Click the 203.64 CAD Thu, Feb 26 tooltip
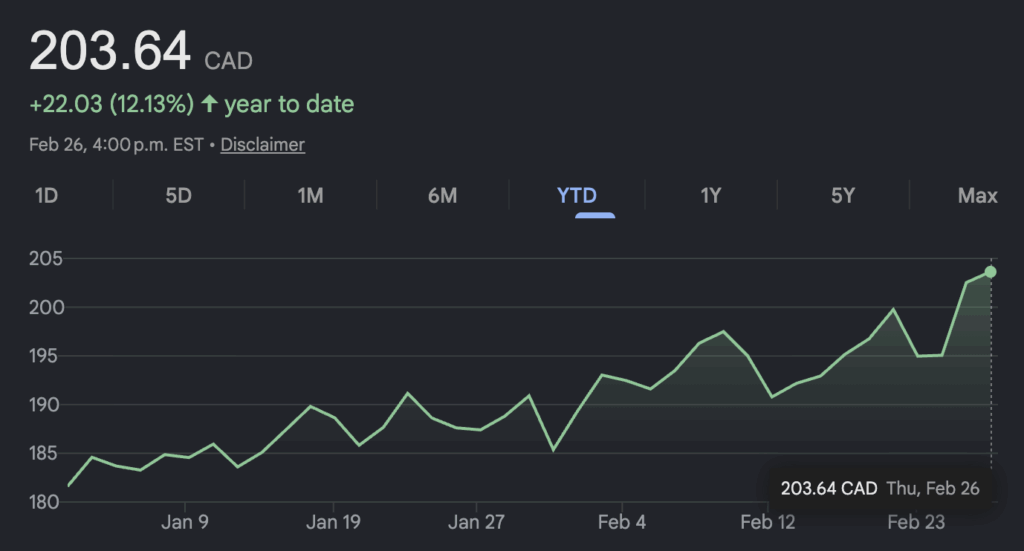This screenshot has height=551, width=1024. pos(880,489)
